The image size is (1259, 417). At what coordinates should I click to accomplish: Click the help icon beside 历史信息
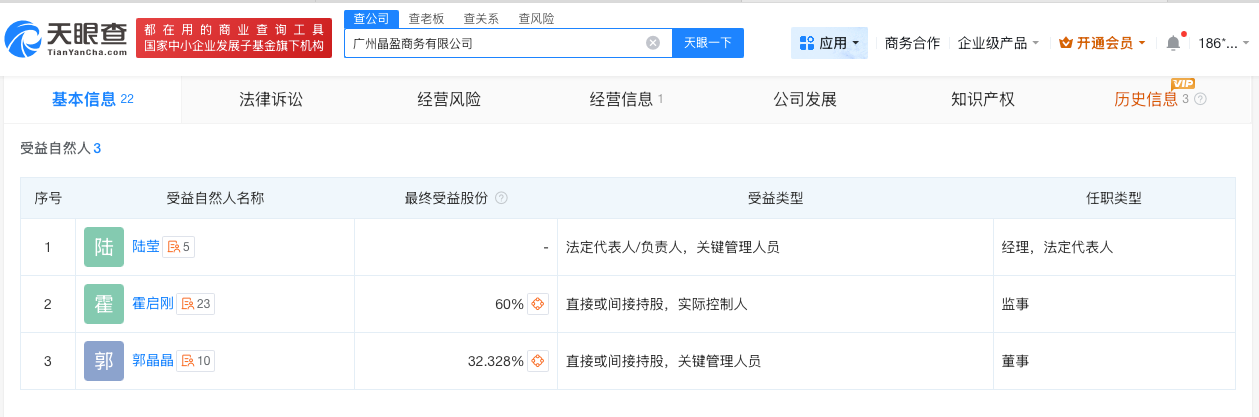point(1201,99)
